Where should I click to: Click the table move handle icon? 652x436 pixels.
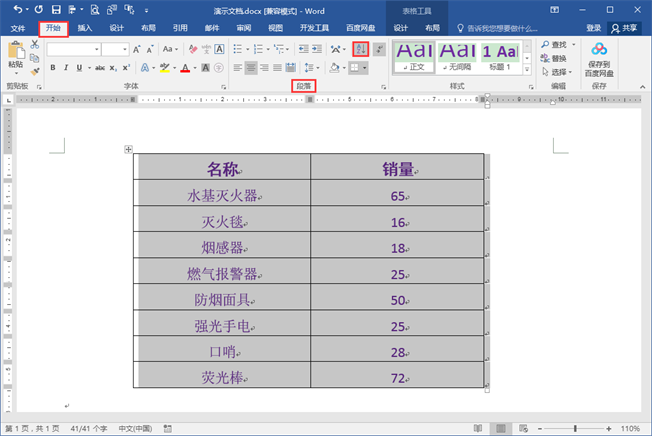pos(128,150)
